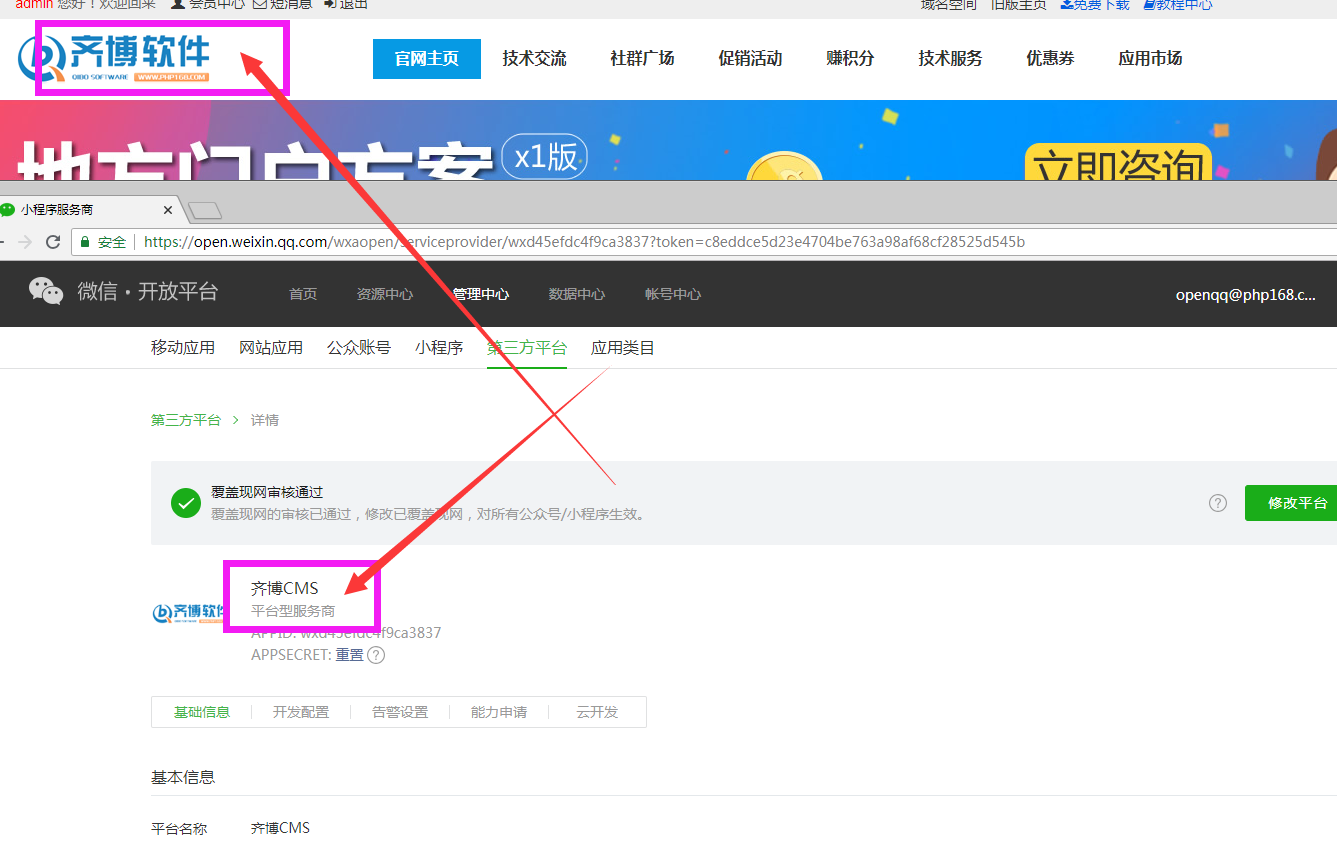Close the 小程序服务商 browser tab
The image size is (1337, 842).
[x=168, y=210]
